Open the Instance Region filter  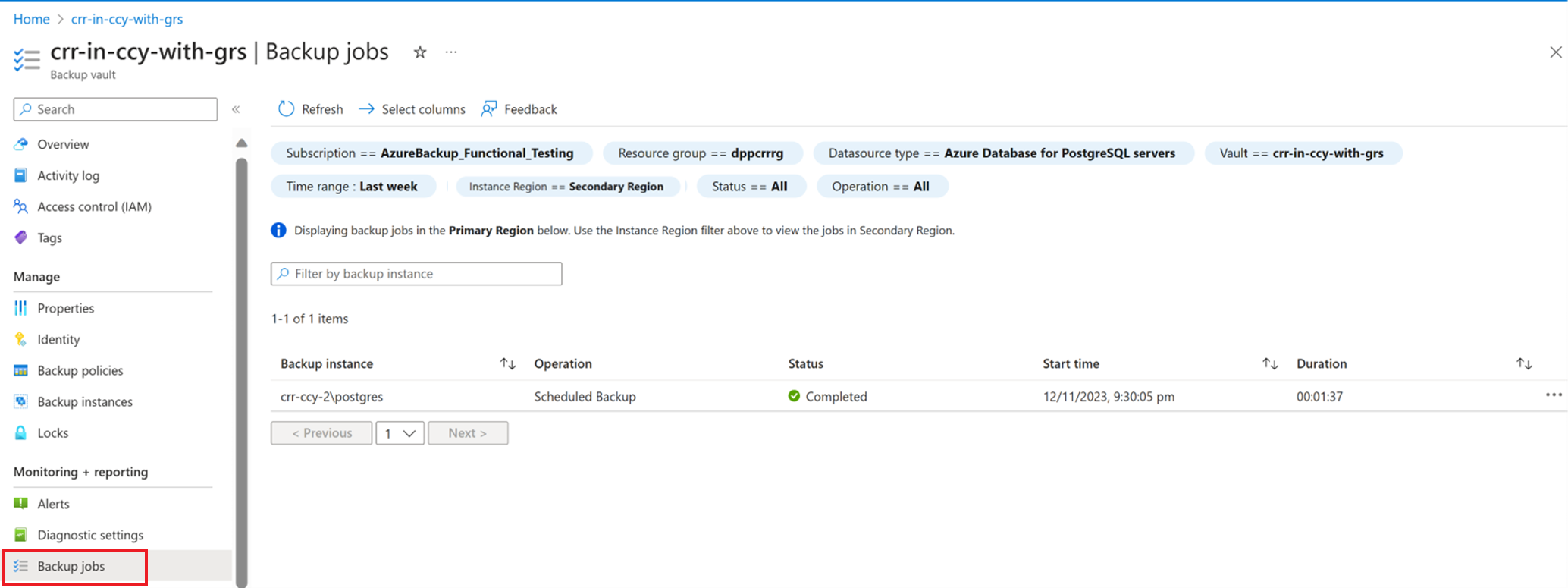566,187
